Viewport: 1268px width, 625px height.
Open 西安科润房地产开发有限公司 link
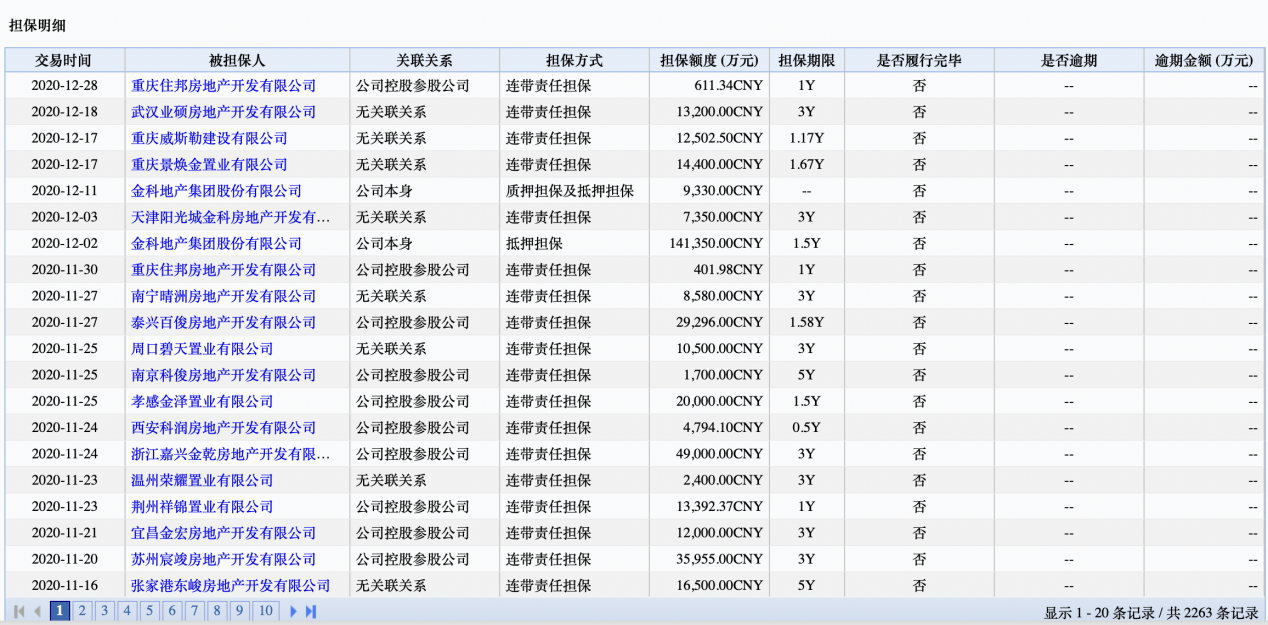pyautogui.click(x=224, y=428)
